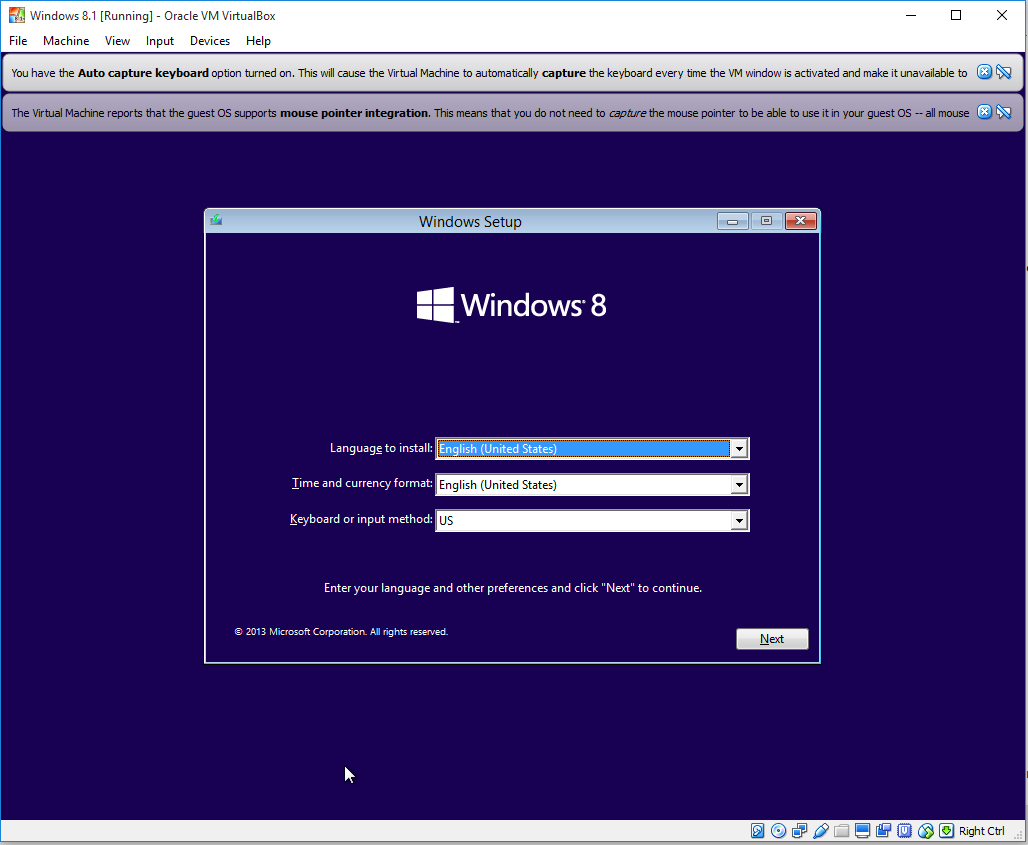Viewport: 1028px width, 845px height.
Task: Click the hard disk status icon
Action: [x=758, y=830]
